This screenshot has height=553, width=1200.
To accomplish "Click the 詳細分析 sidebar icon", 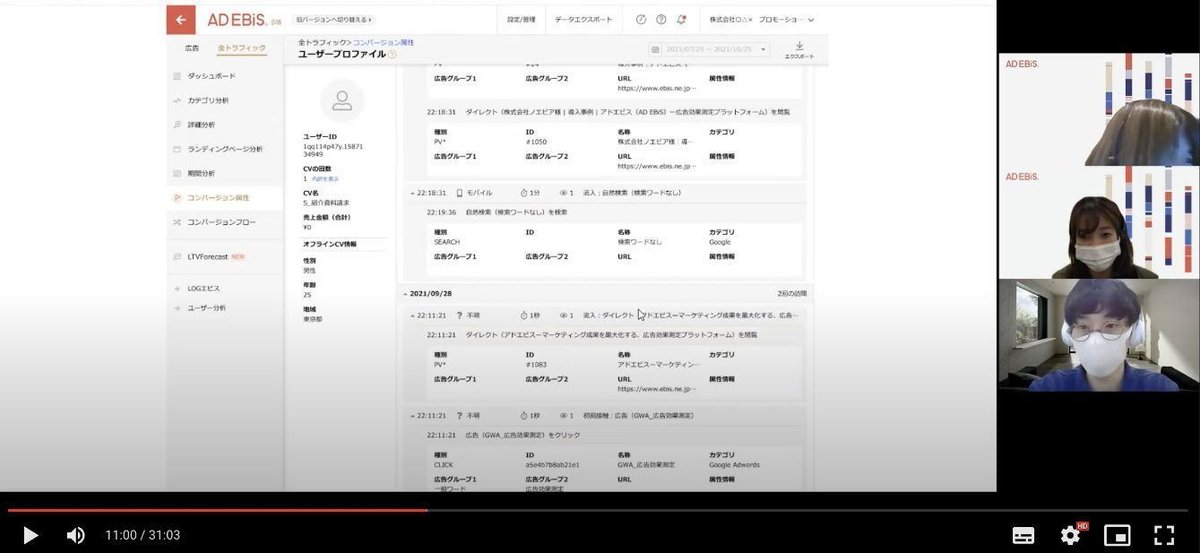I will 177,125.
